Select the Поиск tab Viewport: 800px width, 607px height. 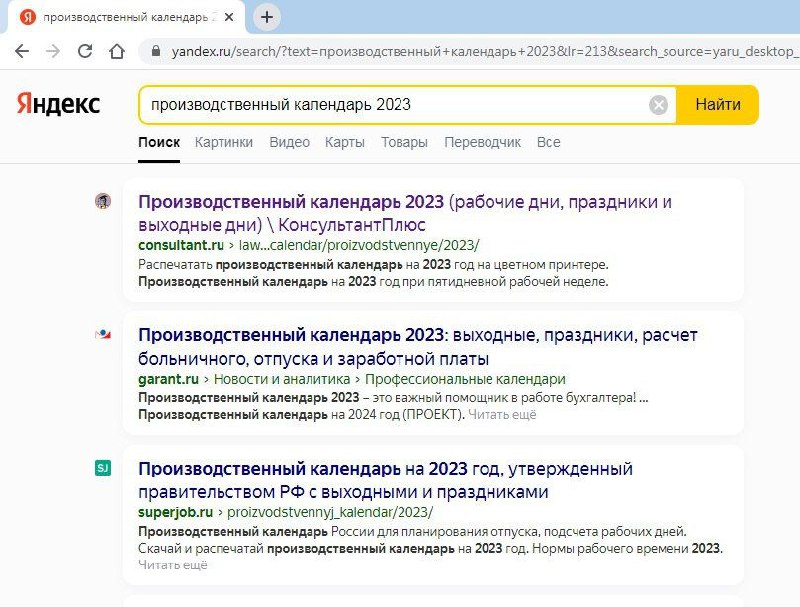point(159,142)
